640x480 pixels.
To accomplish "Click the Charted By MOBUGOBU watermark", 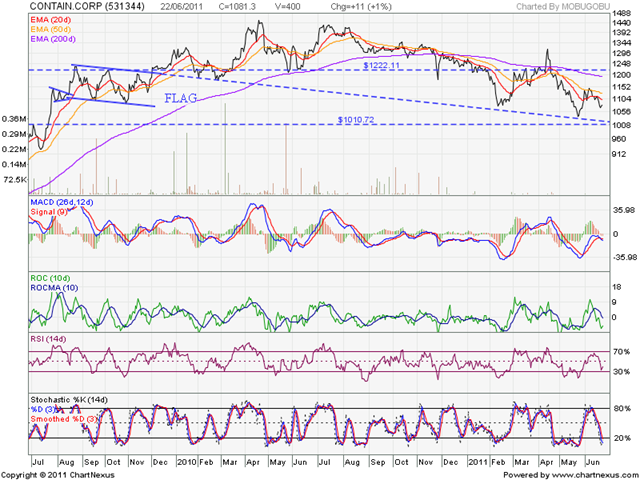I will [562, 7].
